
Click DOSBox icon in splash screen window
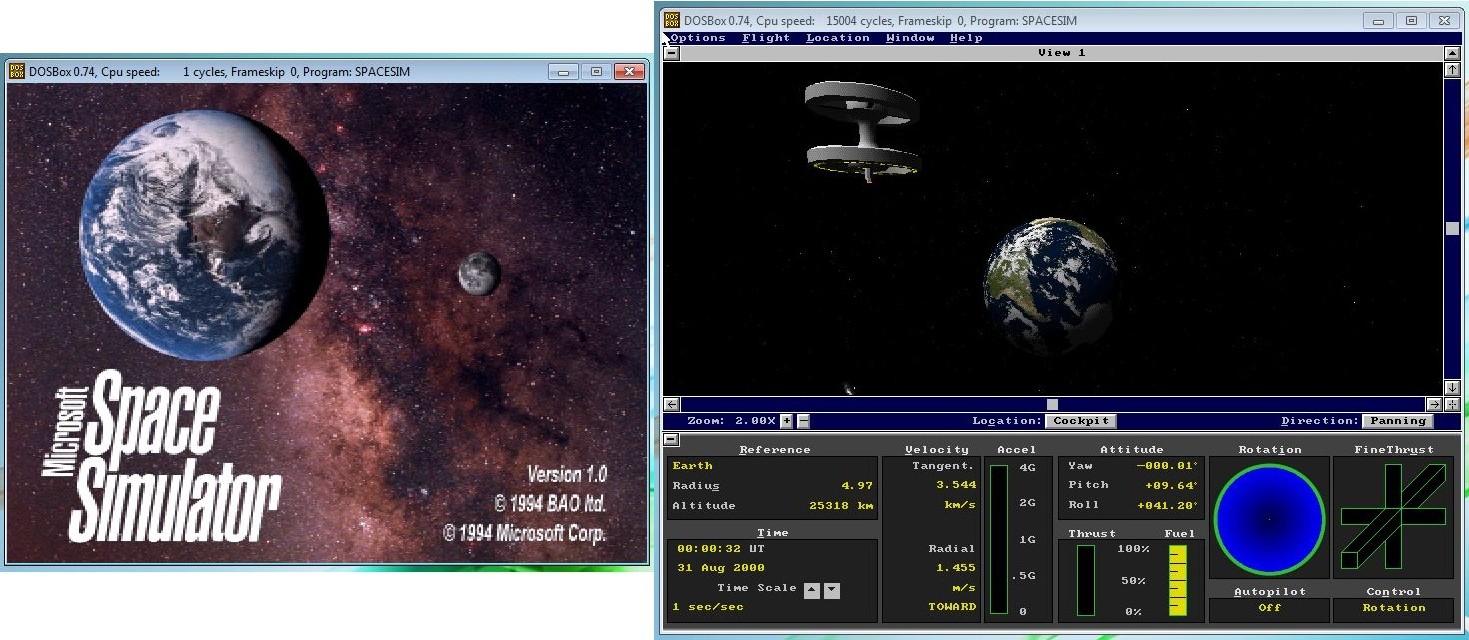(17, 71)
